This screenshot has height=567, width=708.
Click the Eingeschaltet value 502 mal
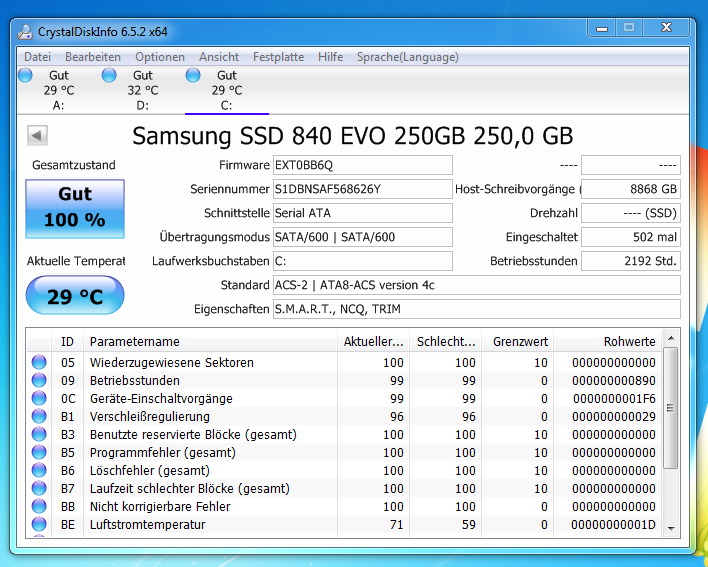coord(631,237)
